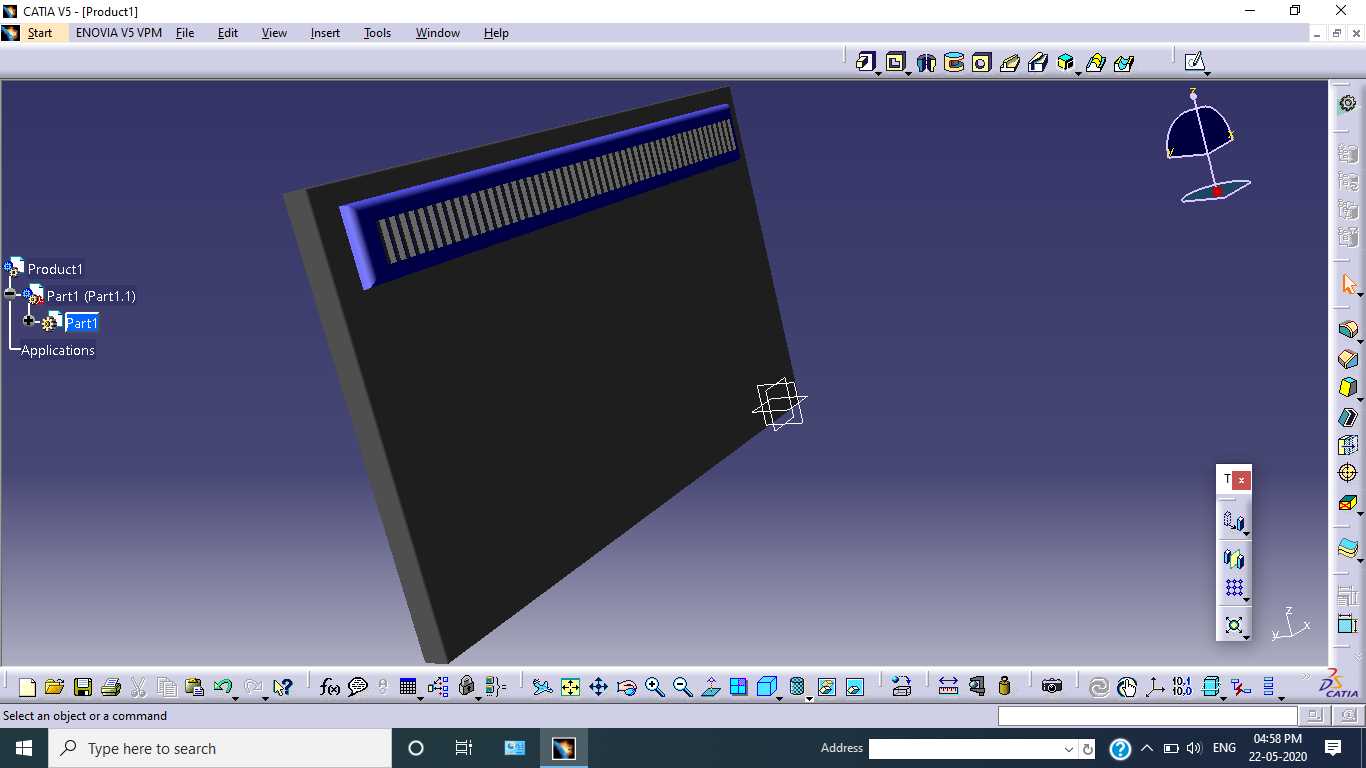1366x768 pixels.
Task: Collapse the Part1 (Part1.1) tree node
Action: coord(10,294)
